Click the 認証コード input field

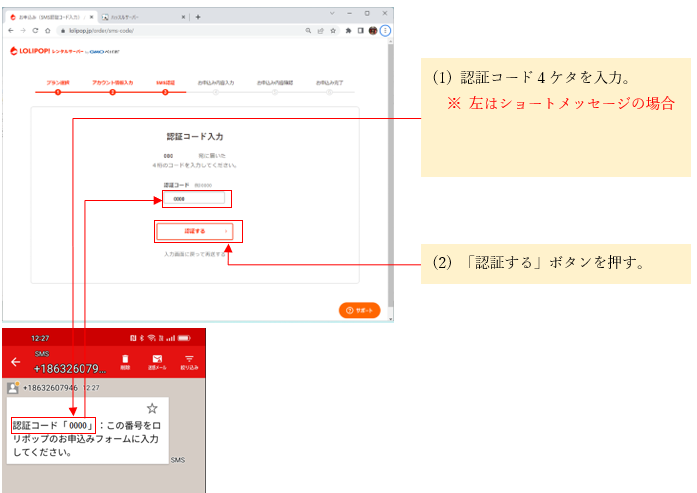click(195, 199)
